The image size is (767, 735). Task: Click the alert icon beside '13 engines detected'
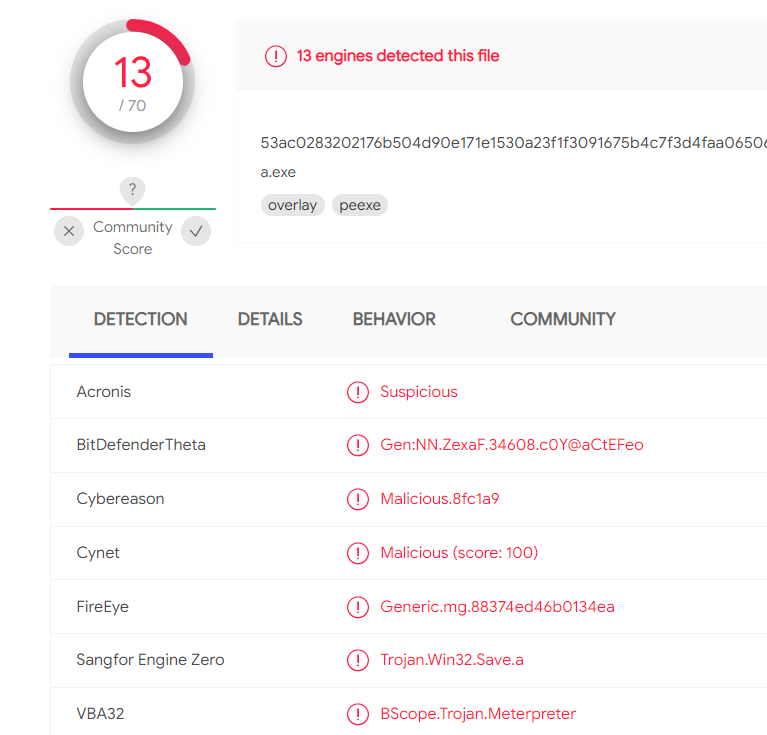click(x=276, y=56)
